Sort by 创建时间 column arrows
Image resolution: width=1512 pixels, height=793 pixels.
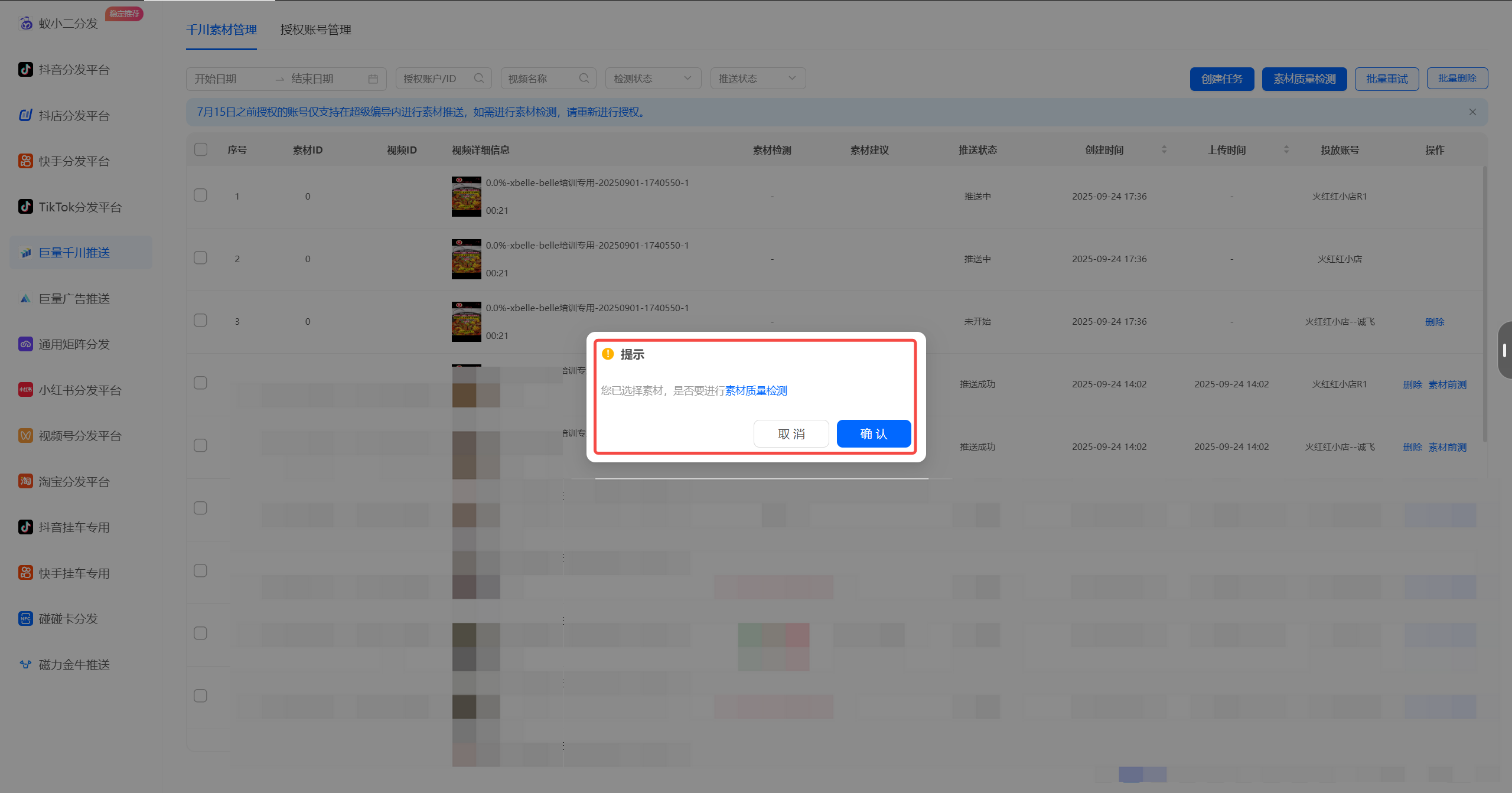click(x=1164, y=149)
